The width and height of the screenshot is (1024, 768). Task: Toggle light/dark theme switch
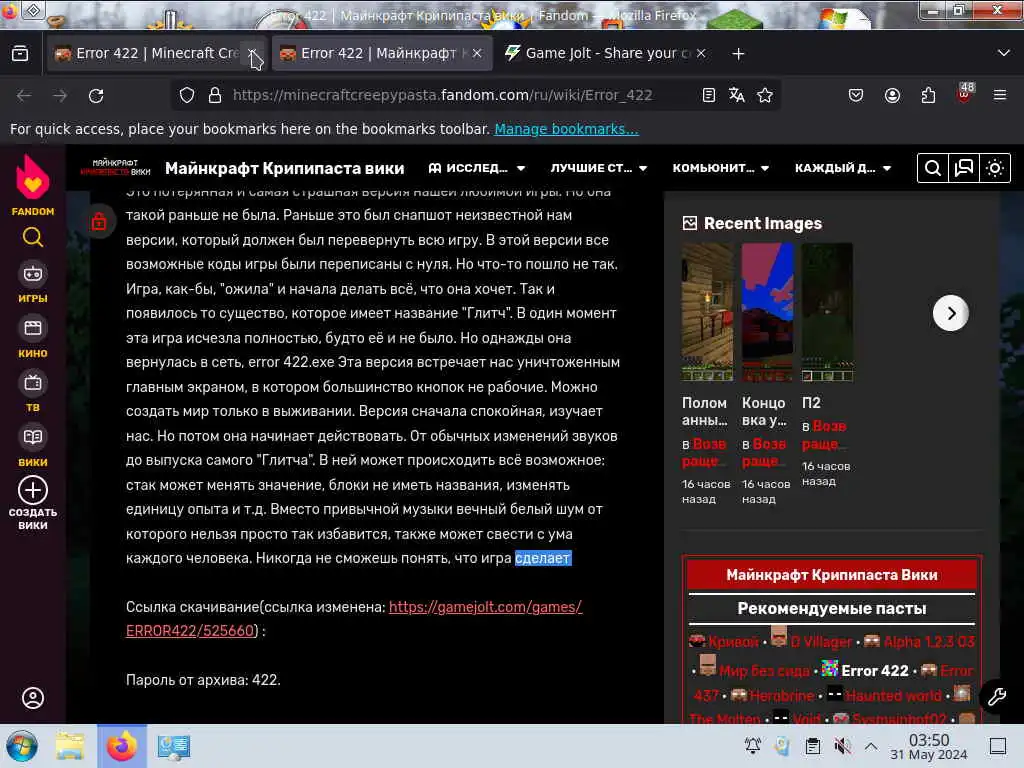point(995,168)
